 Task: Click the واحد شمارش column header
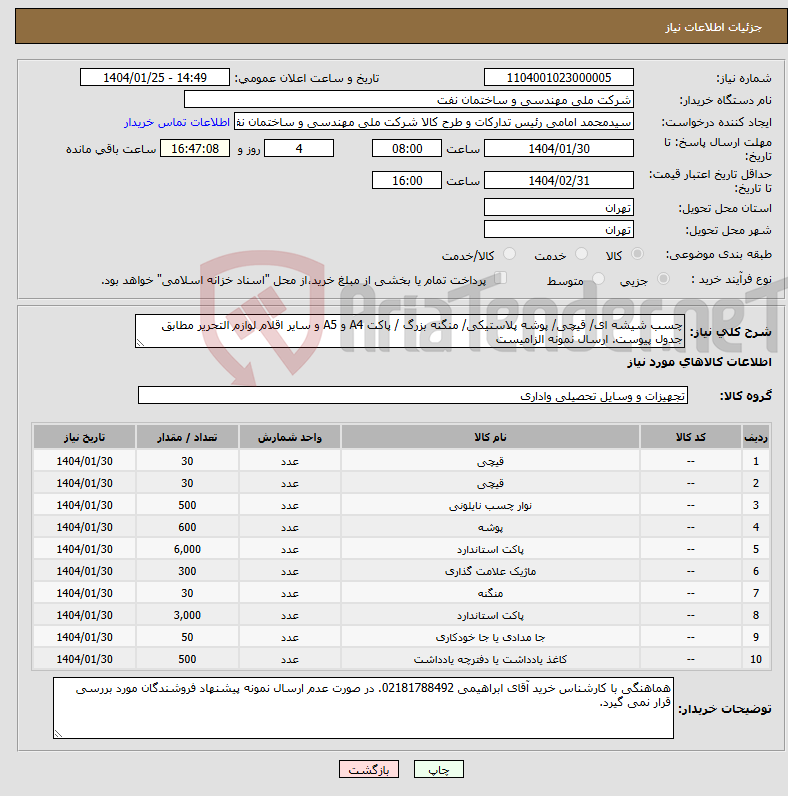coord(290,437)
